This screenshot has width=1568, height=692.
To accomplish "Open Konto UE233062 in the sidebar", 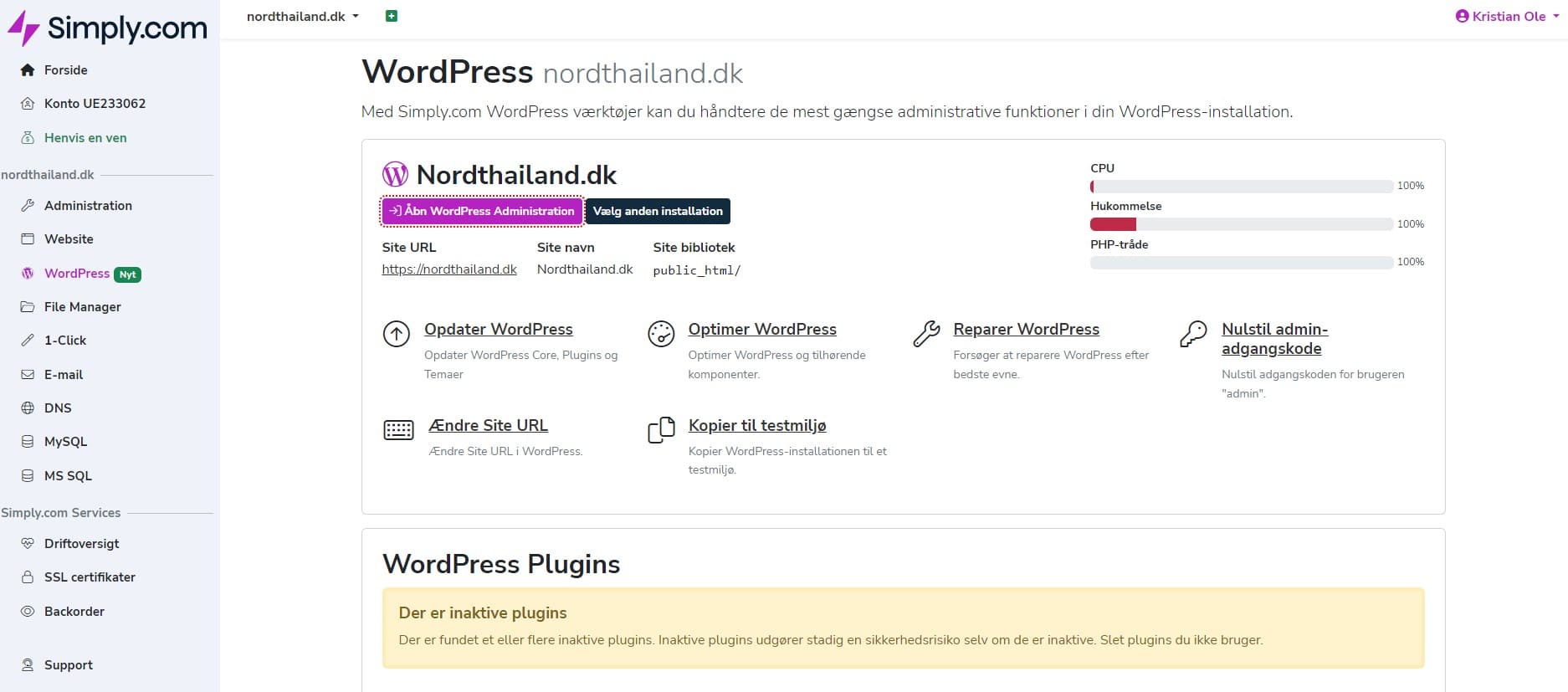I will pos(95,104).
